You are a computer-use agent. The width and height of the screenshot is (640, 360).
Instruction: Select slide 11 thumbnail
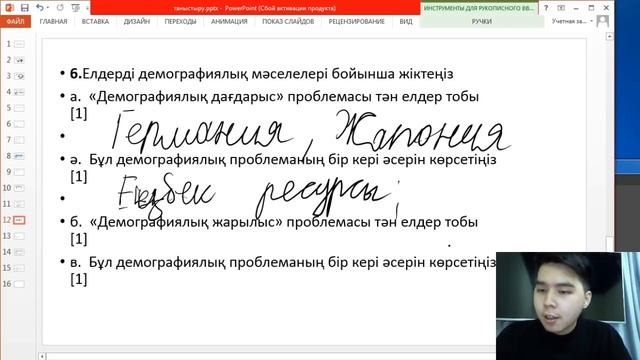[x=19, y=204]
